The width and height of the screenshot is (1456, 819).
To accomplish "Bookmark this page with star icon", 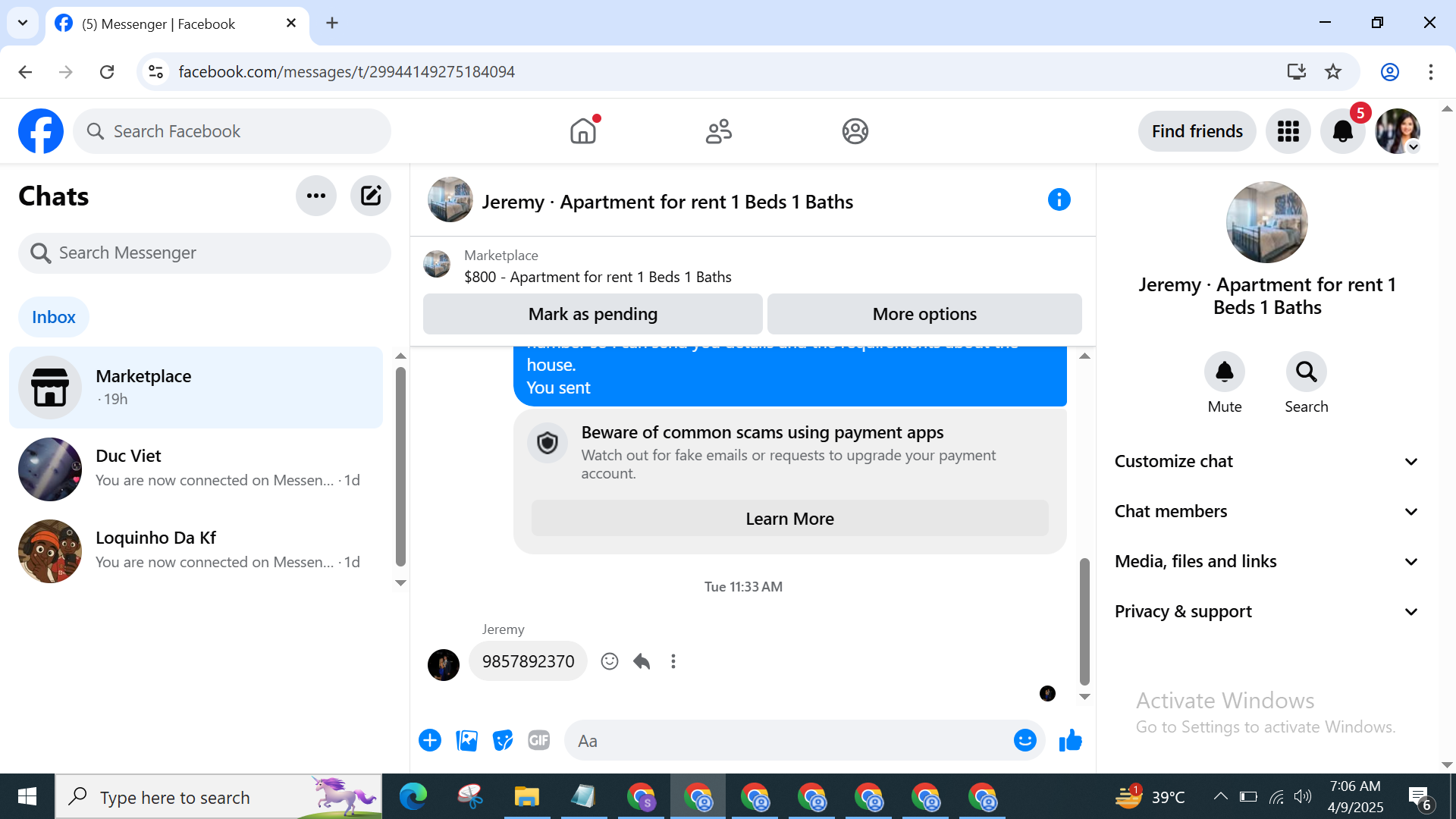I will point(1333,71).
